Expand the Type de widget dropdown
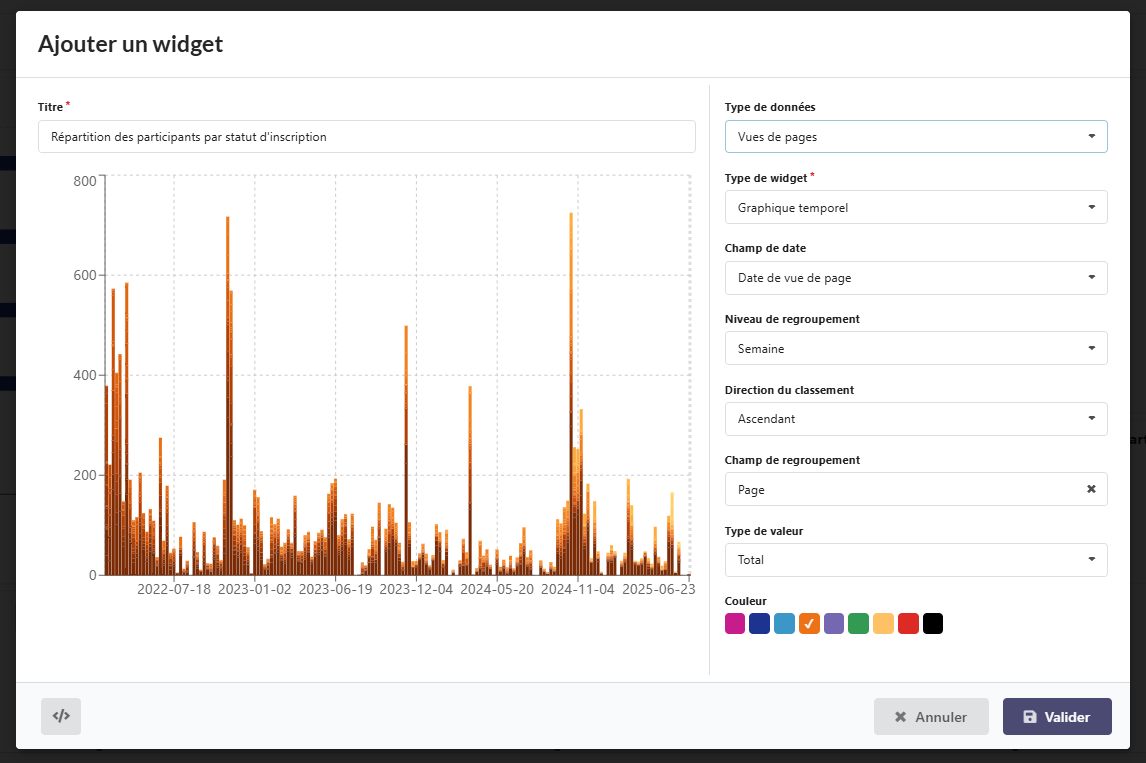 pos(915,208)
